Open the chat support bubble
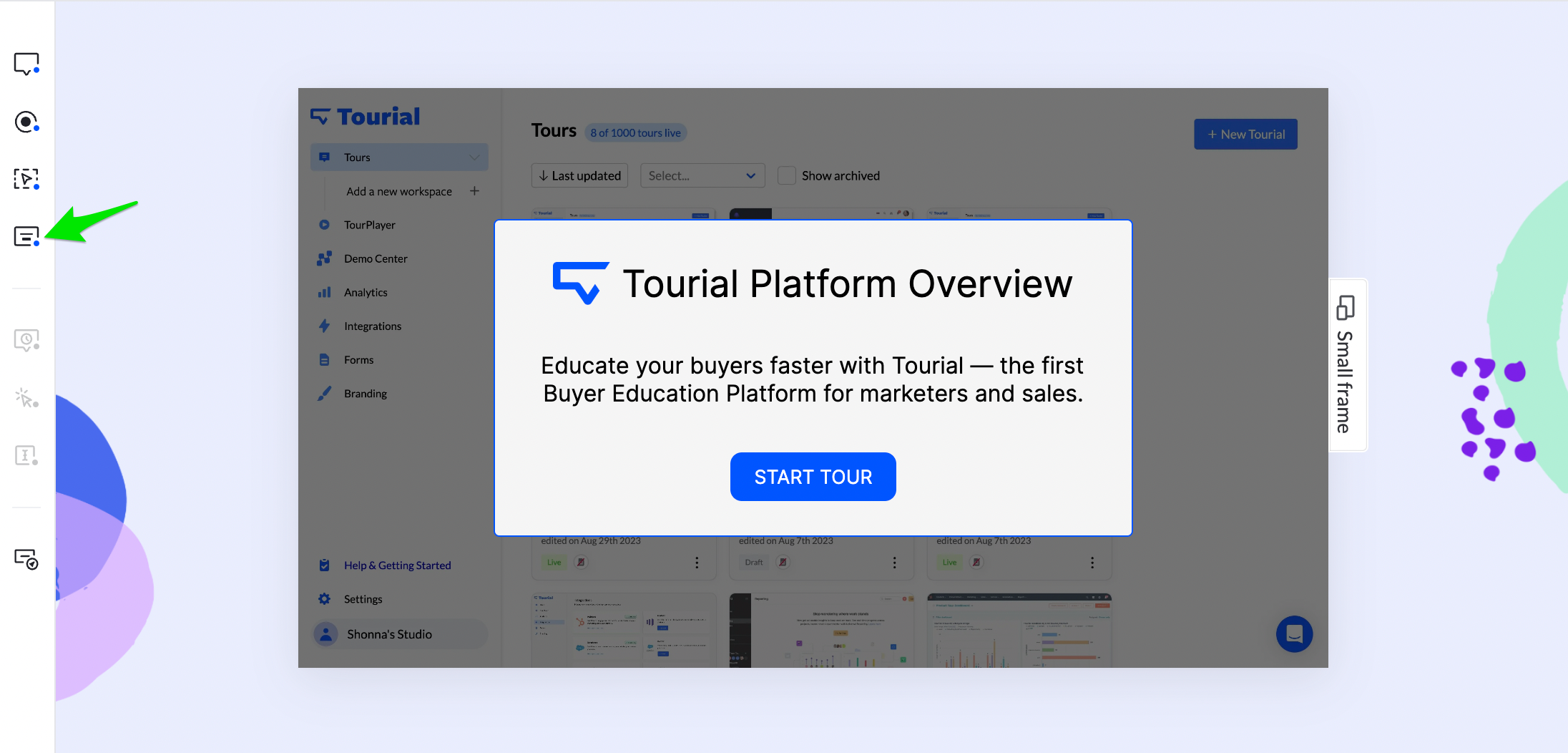This screenshot has height=753, width=1568. pyautogui.click(x=1294, y=634)
